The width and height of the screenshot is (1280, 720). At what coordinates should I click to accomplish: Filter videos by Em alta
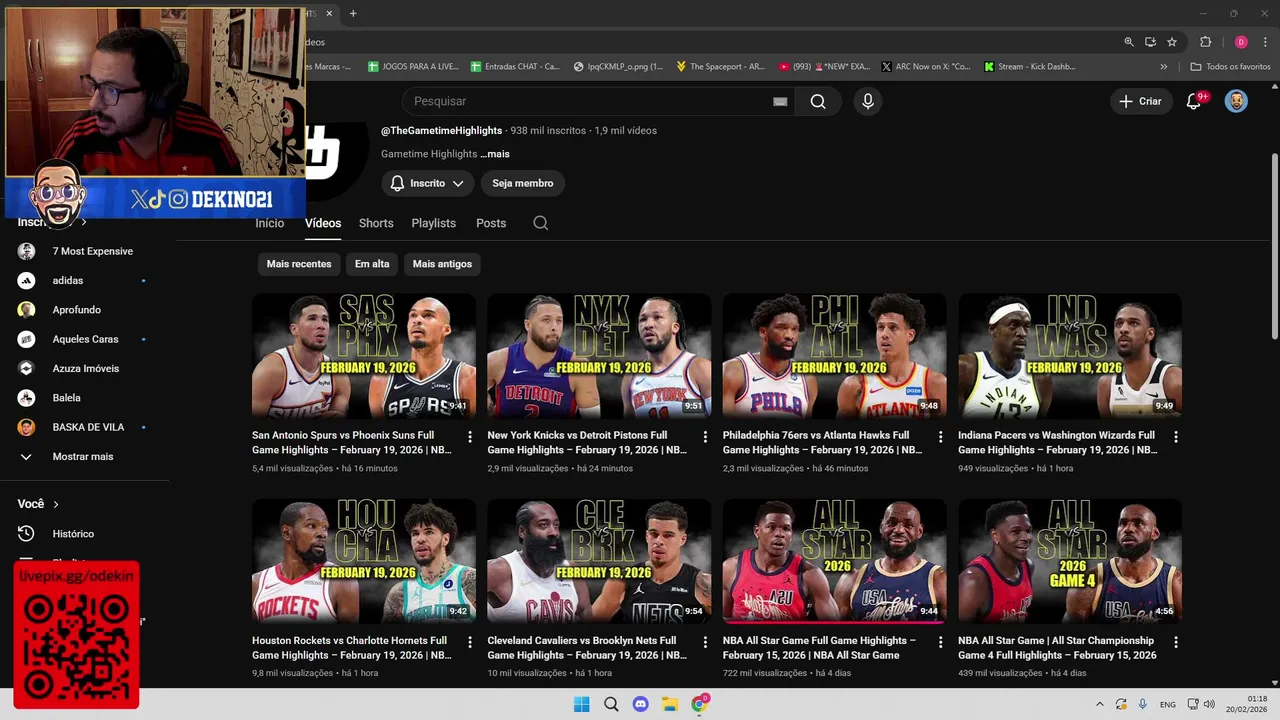(372, 264)
